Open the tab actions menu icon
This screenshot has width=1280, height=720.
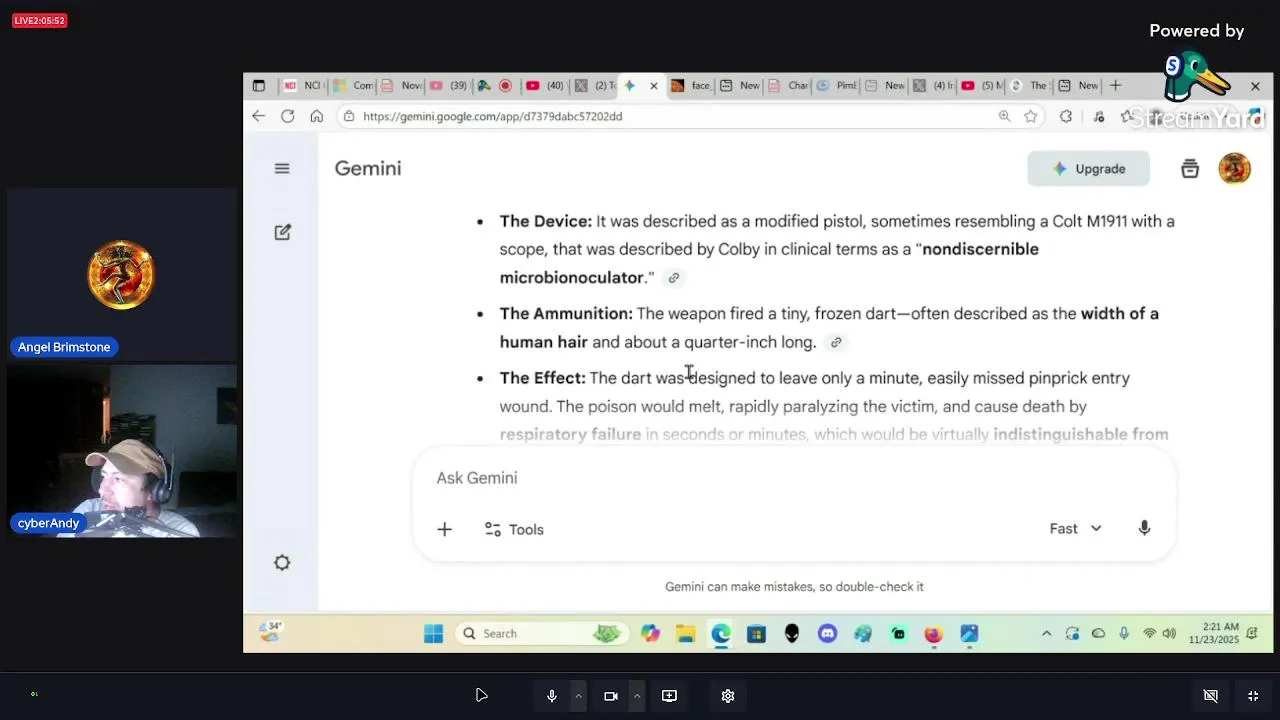259,86
